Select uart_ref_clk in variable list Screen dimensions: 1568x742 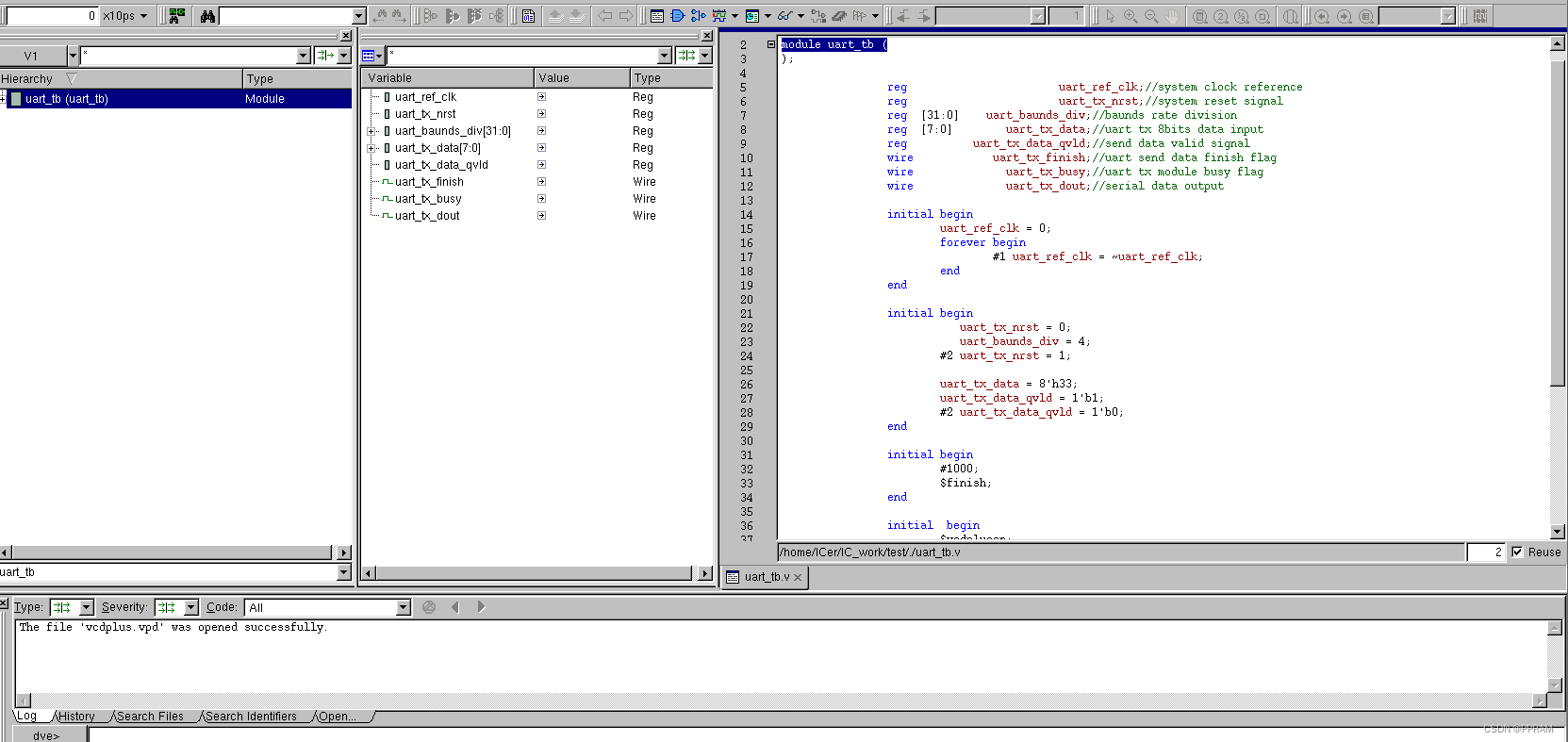click(425, 97)
